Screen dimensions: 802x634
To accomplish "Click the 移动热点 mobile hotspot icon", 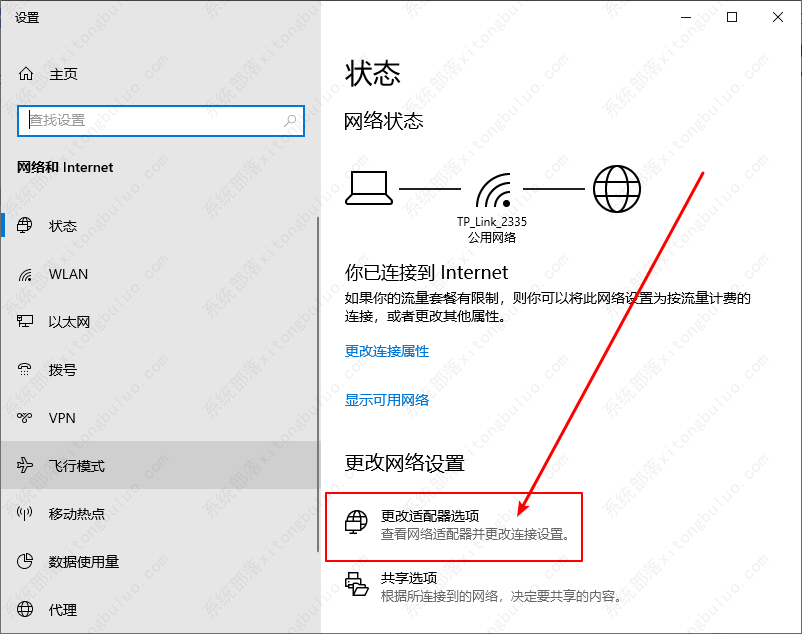I will [26, 514].
